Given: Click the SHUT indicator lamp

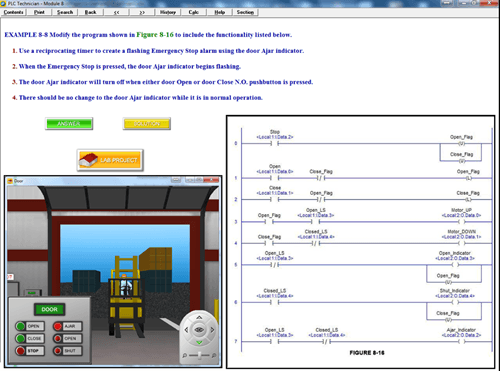Looking at the screenshot, I should pos(58,351).
